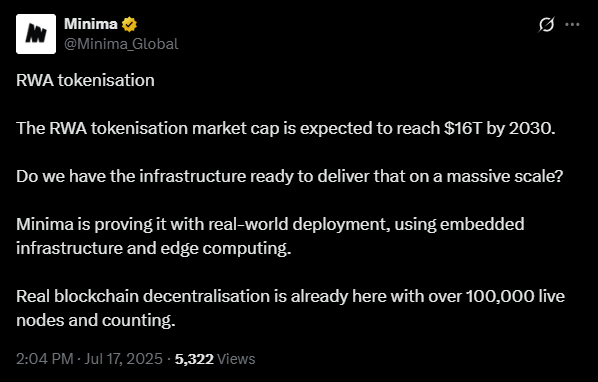The width and height of the screenshot is (598, 382).
Task: Click the "RWA tokenisation" heading line
Action: pos(85,80)
